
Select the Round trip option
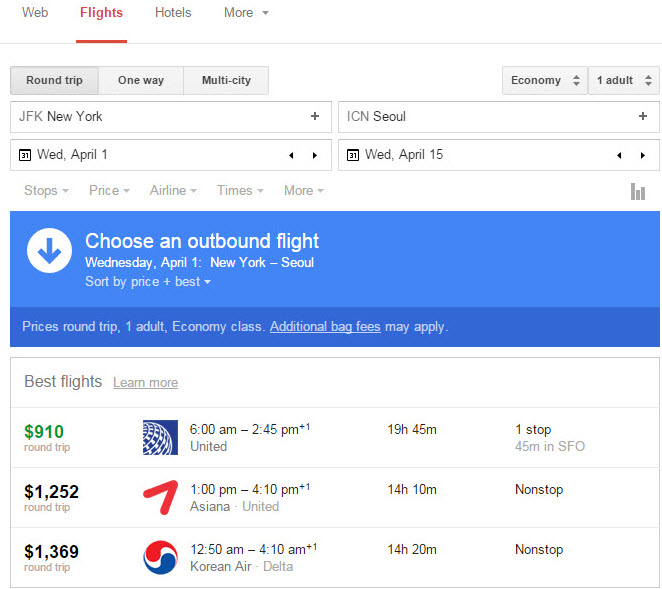tap(54, 80)
